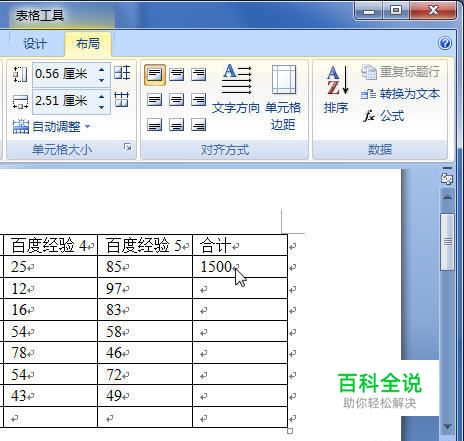The image size is (464, 441).
Task: Click the cell containing 78
Action: [50, 353]
